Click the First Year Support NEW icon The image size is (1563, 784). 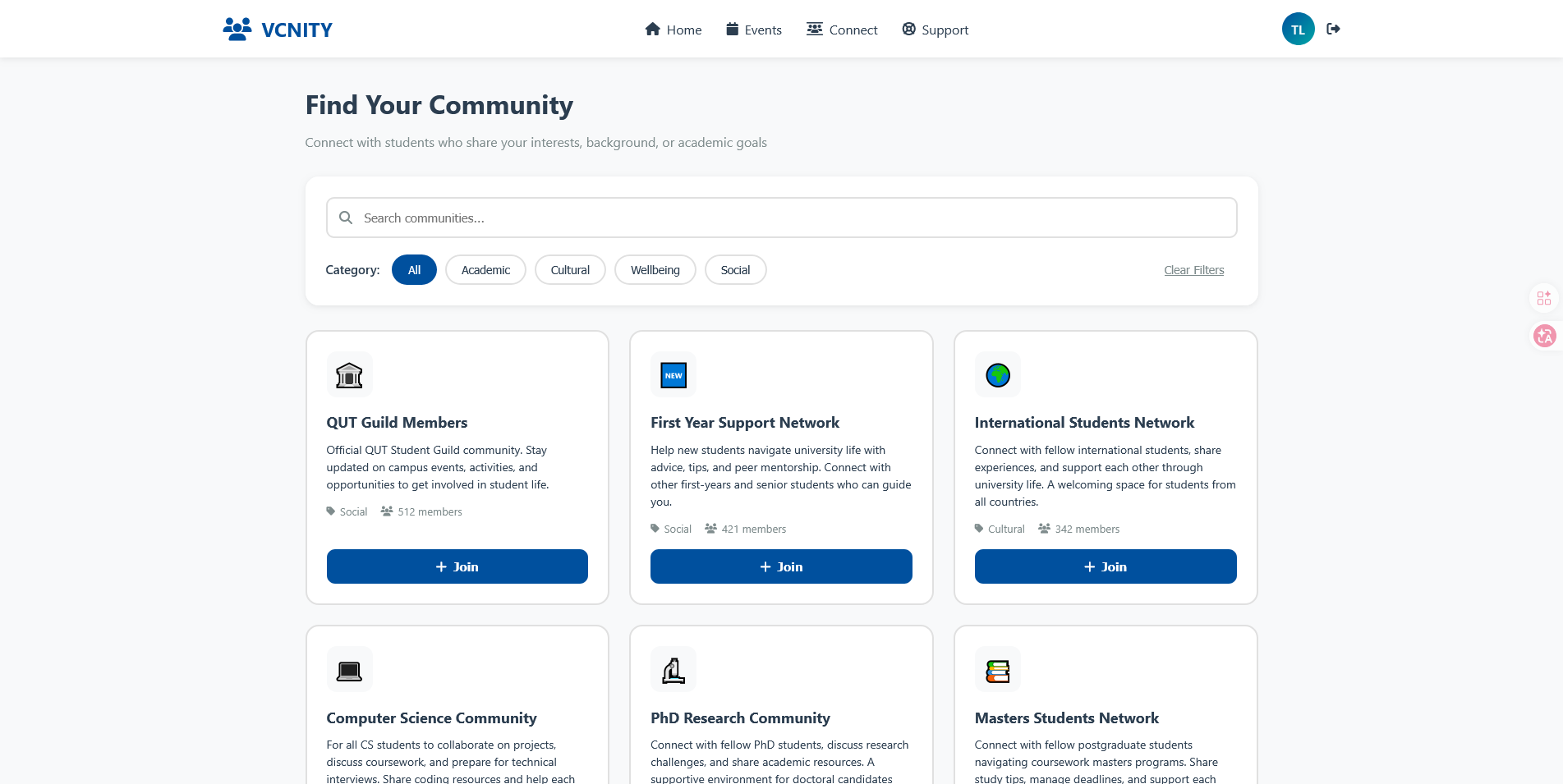673,375
